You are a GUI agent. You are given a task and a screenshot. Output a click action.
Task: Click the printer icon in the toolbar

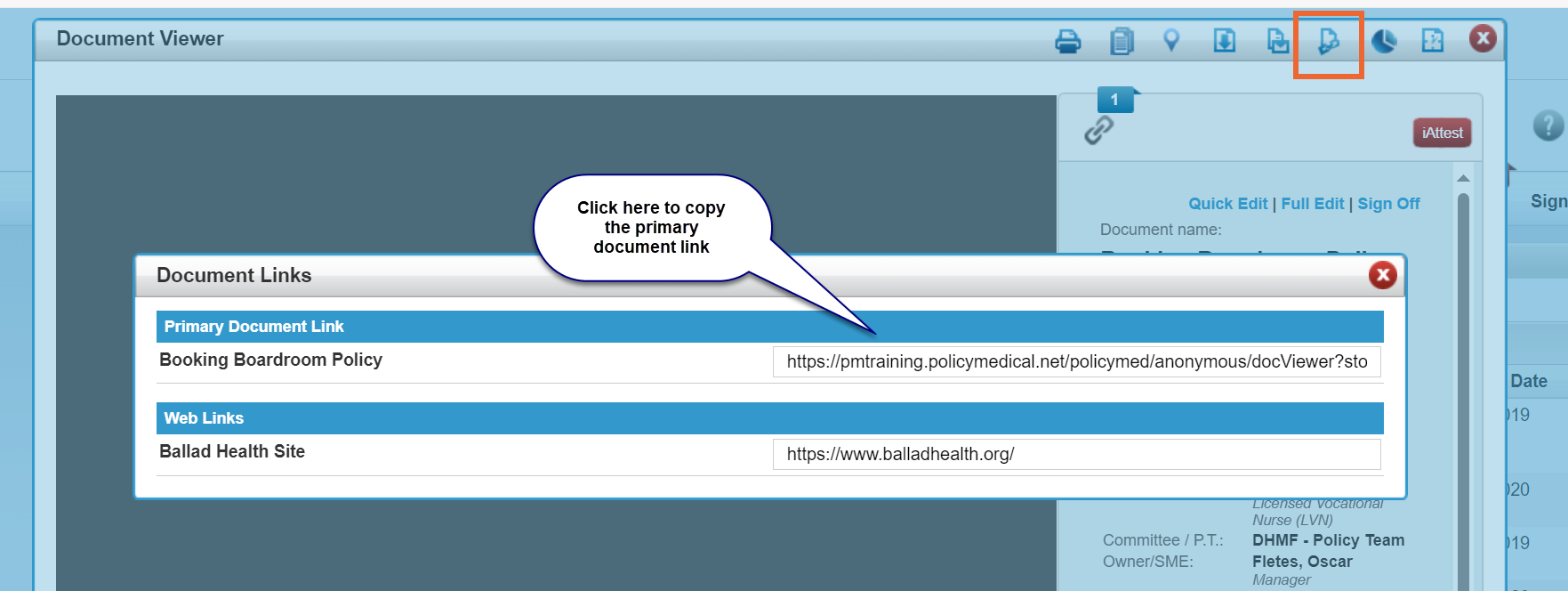click(1067, 41)
